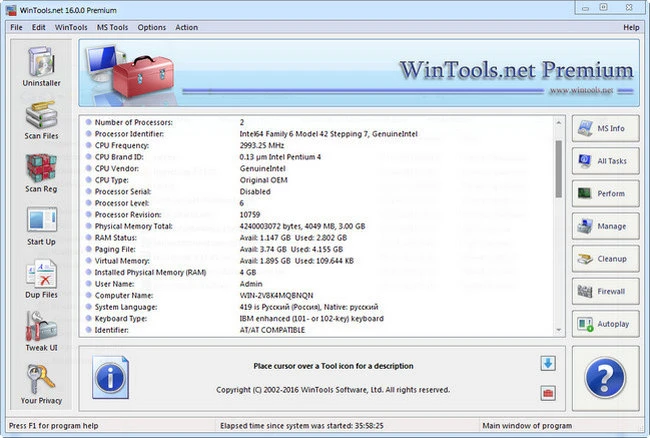Open the File menu
The image size is (650, 438).
click(16, 27)
